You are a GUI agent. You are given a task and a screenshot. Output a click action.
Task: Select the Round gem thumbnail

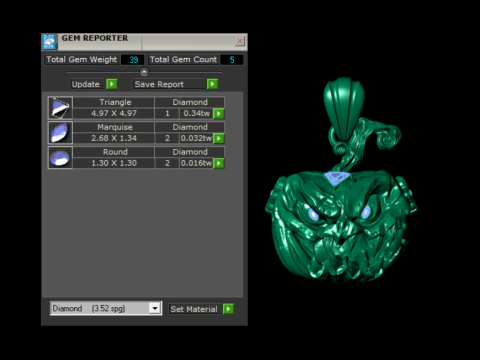coord(60,157)
